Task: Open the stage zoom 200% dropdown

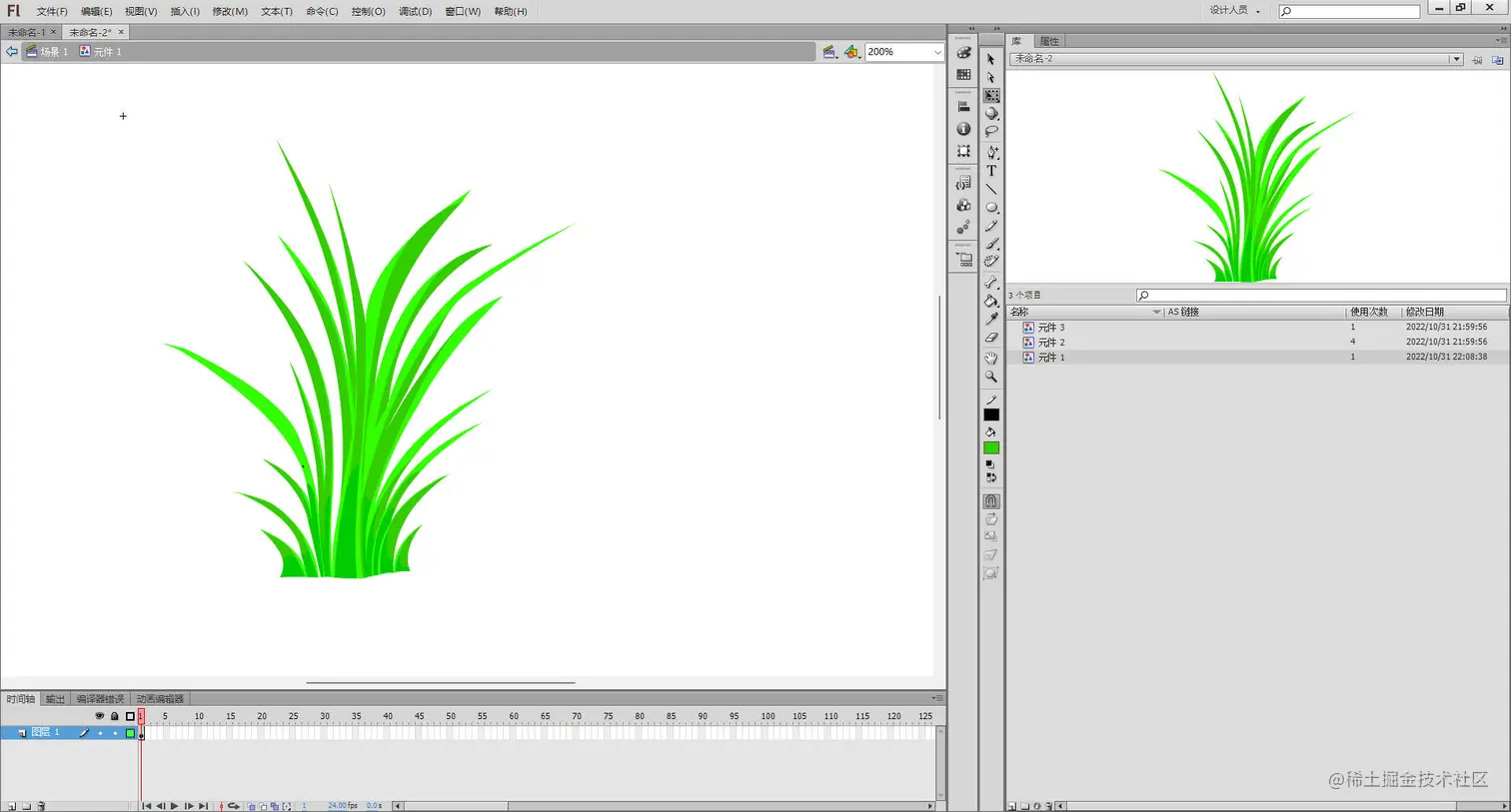Action: [939, 52]
